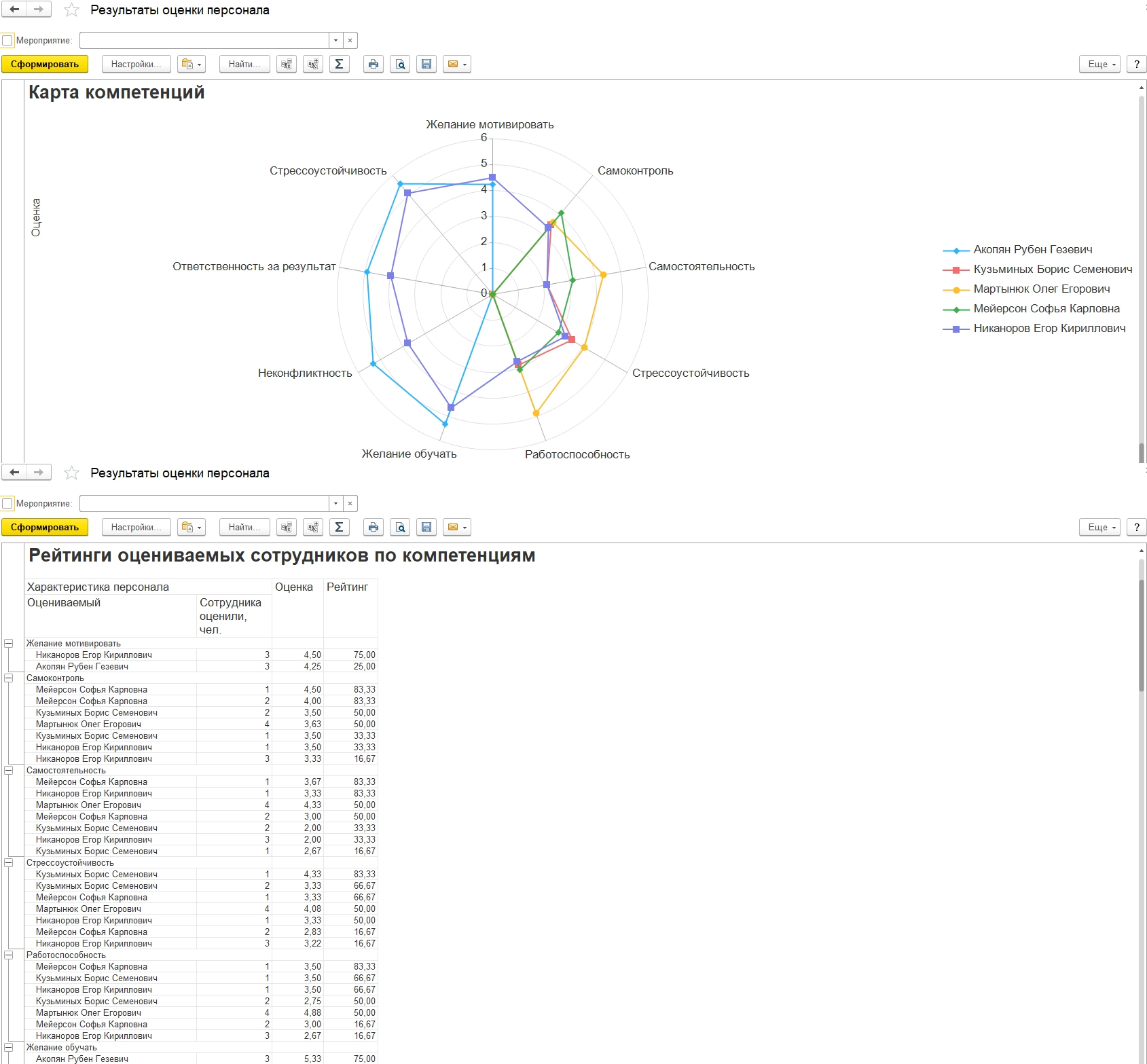Collapse the Самостоятельность group in the table

point(9,770)
